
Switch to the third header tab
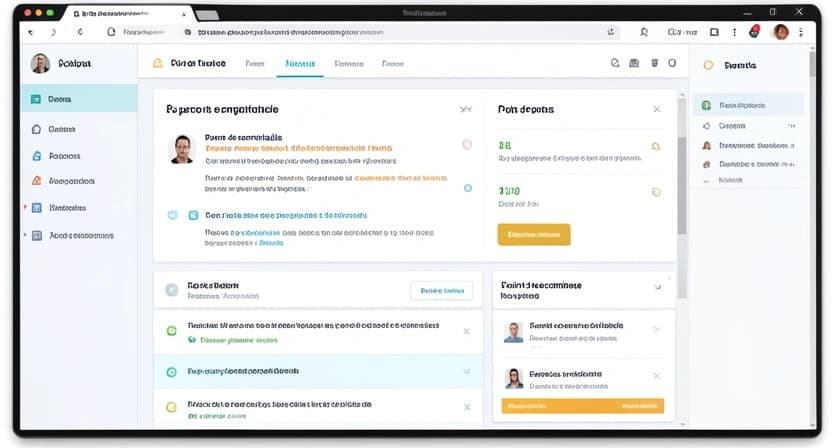coord(349,64)
